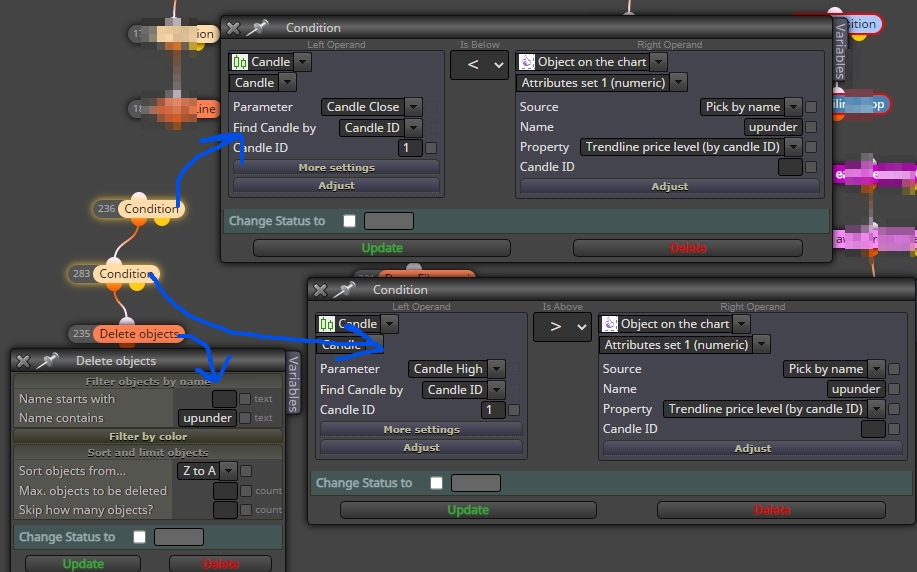Image resolution: width=917 pixels, height=572 pixels.
Task: Expand Filter objects by name section
Action: pos(148,382)
